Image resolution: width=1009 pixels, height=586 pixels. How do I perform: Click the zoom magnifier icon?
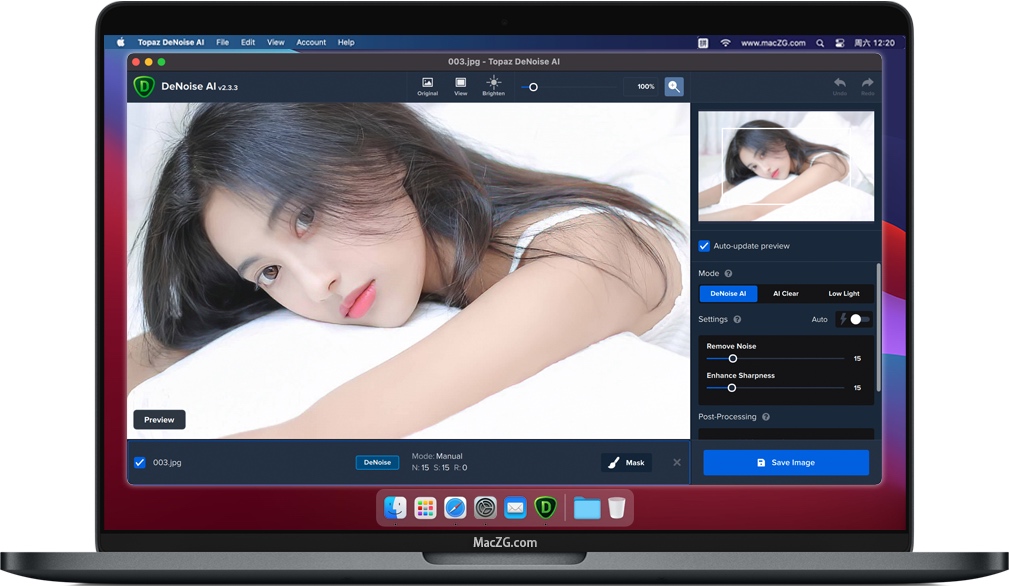click(x=674, y=86)
